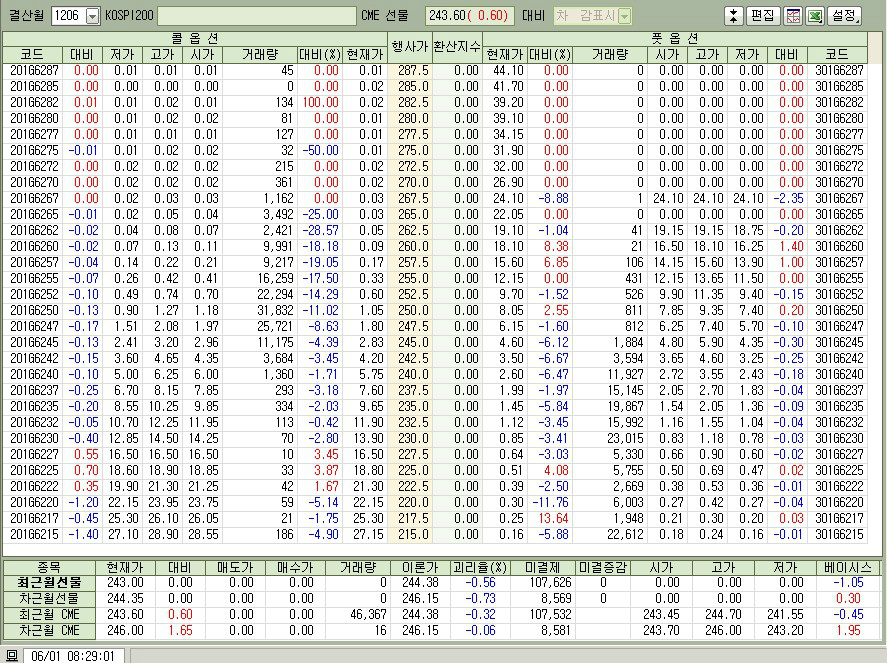The image size is (887, 663).
Task: Click the Excel export icon
Action: 815,16
